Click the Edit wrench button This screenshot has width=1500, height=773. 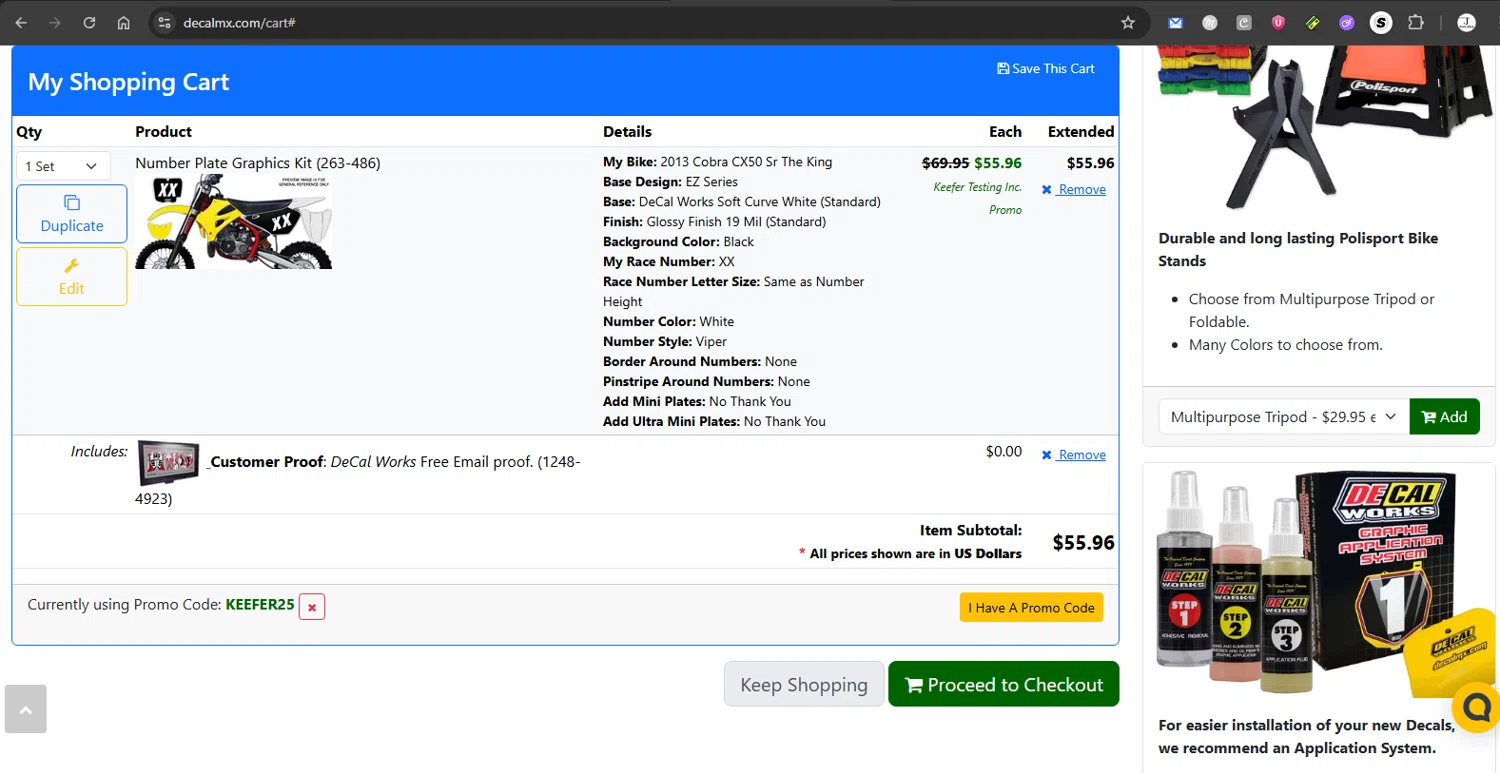(x=72, y=276)
